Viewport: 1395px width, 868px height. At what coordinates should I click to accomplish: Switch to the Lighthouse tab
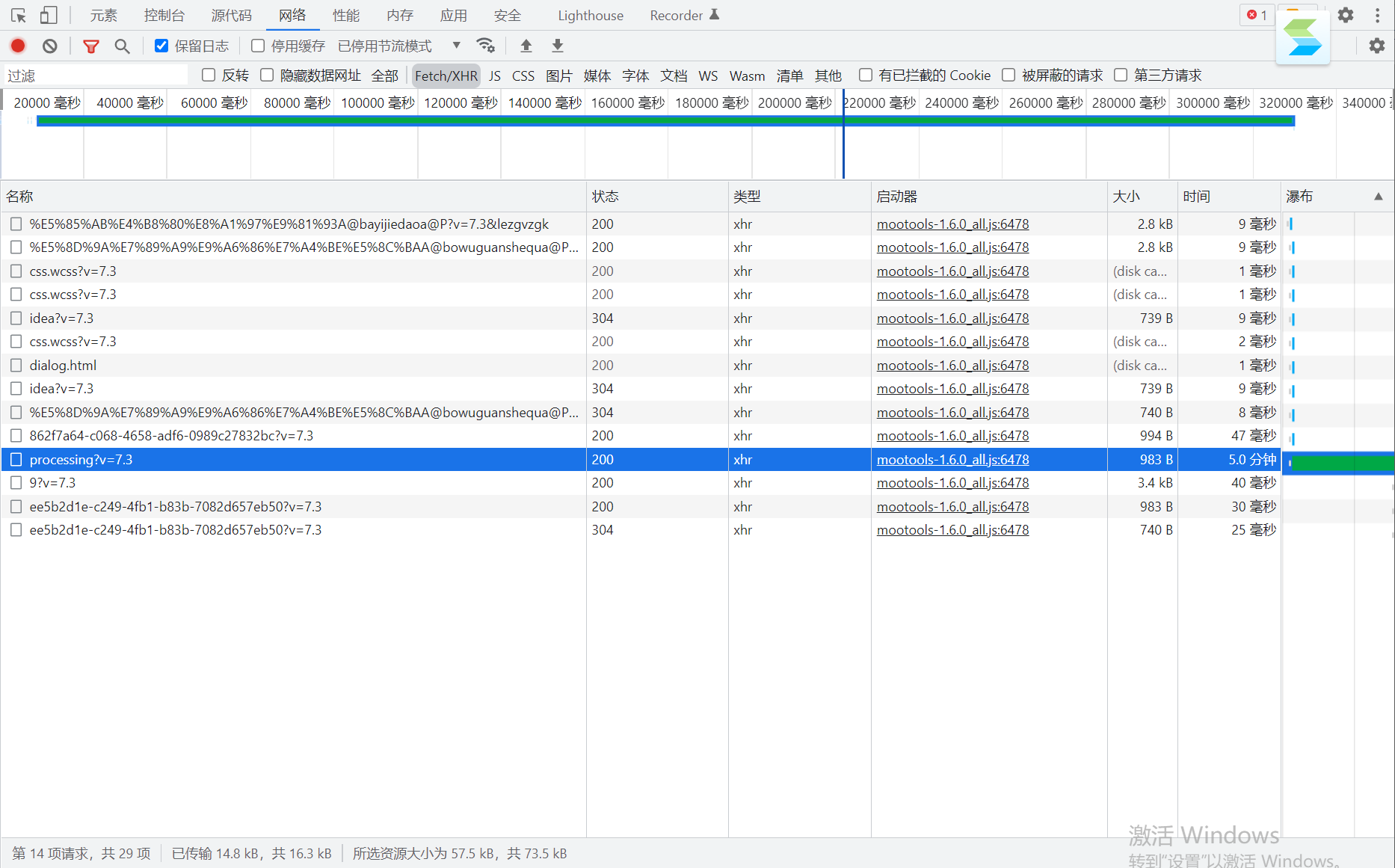[x=590, y=15]
